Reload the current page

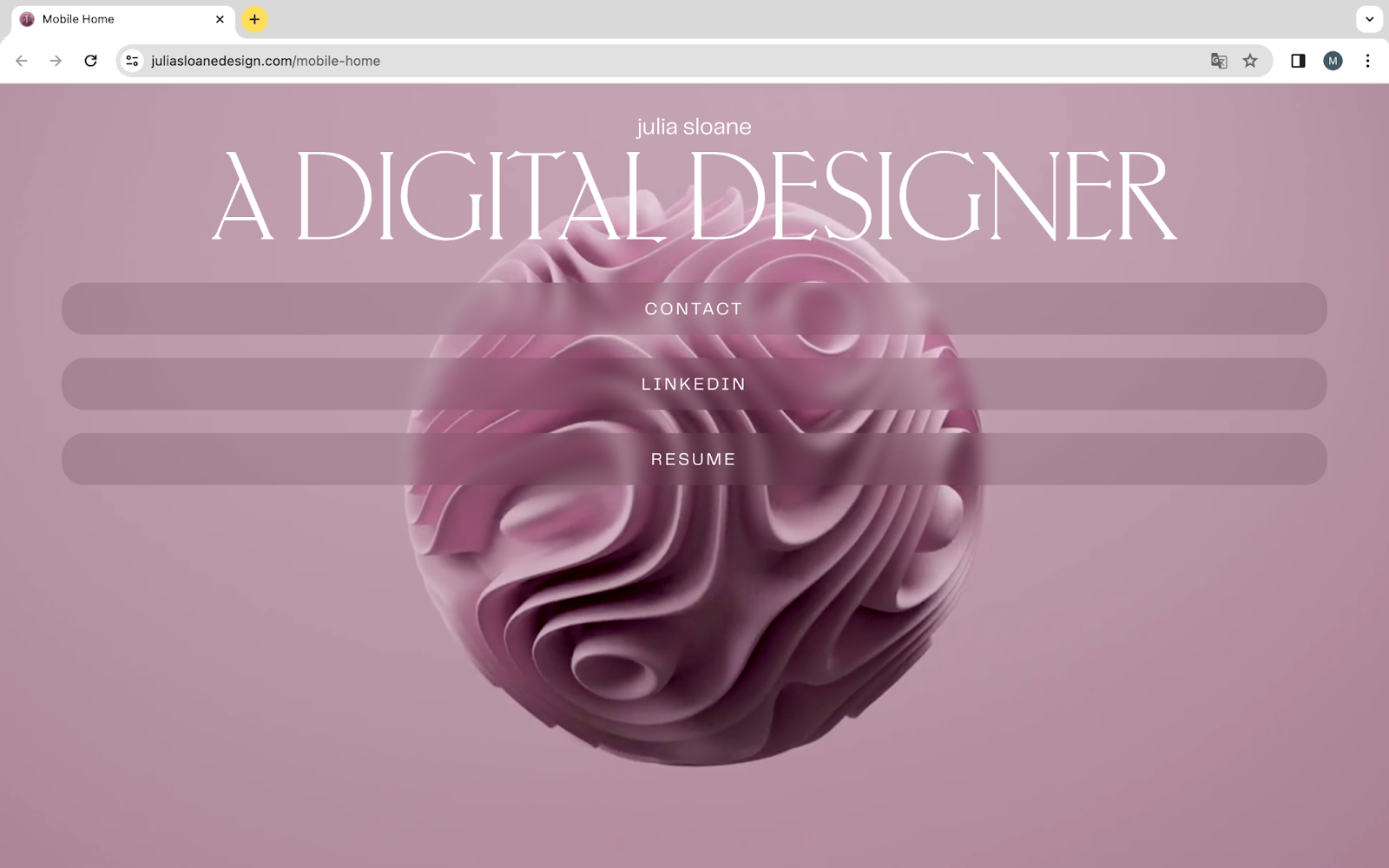tap(90, 61)
